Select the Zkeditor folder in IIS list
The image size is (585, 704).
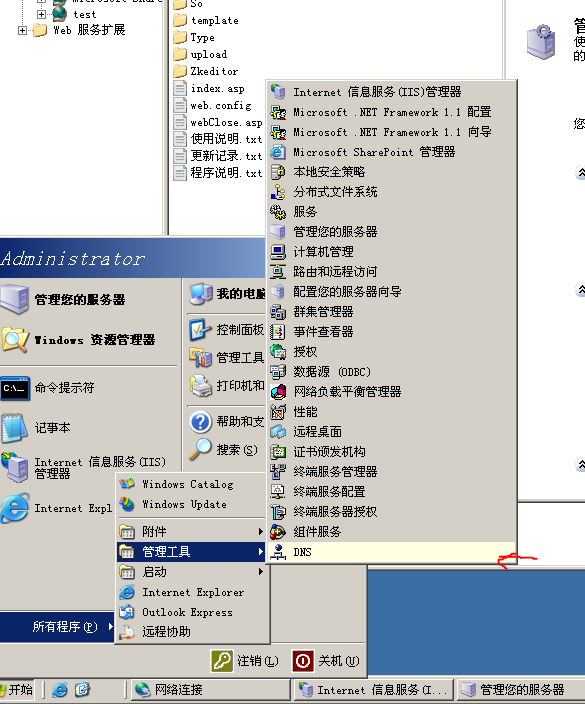206,71
